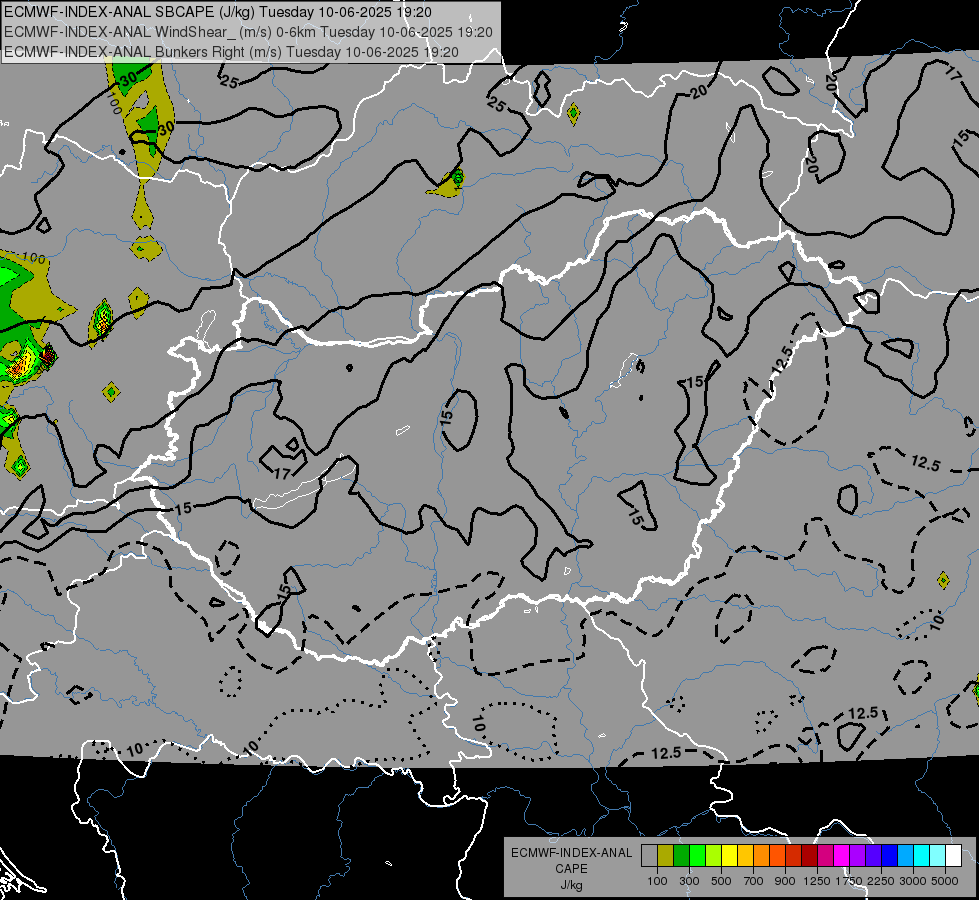This screenshot has height=900, width=979.
Task: Click the SBCAPE (J/kg) header line
Action: pyautogui.click(x=217, y=12)
